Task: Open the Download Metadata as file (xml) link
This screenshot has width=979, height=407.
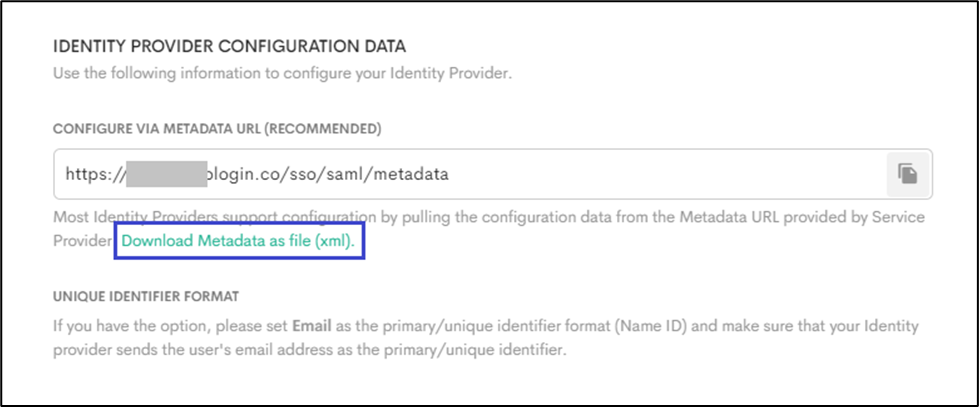Action: 238,242
